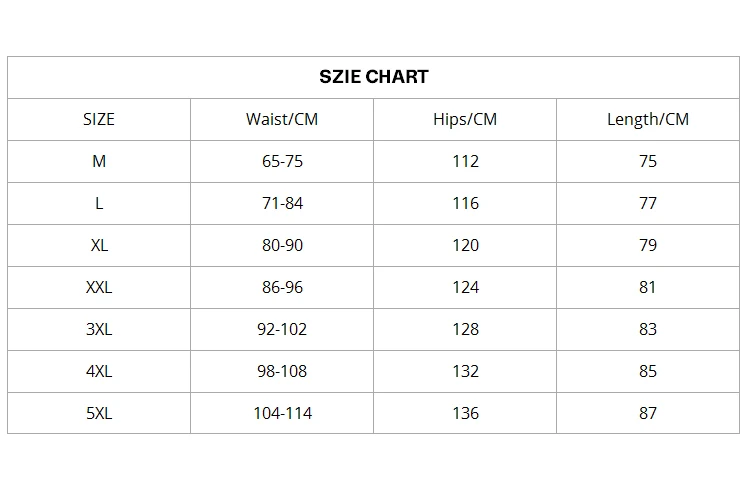
Task: Click the length value 83
Action: 648,329
